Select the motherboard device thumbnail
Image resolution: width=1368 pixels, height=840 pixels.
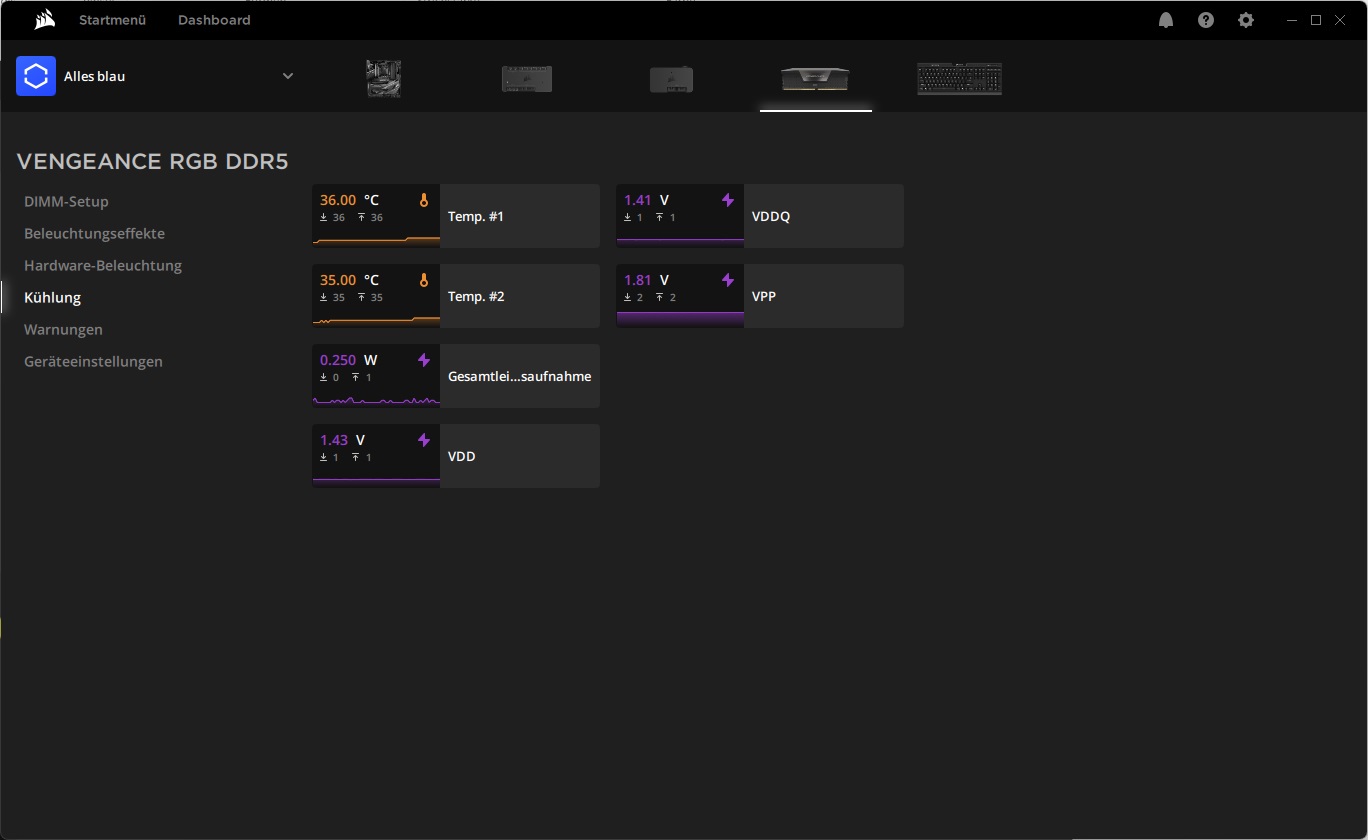coord(384,78)
